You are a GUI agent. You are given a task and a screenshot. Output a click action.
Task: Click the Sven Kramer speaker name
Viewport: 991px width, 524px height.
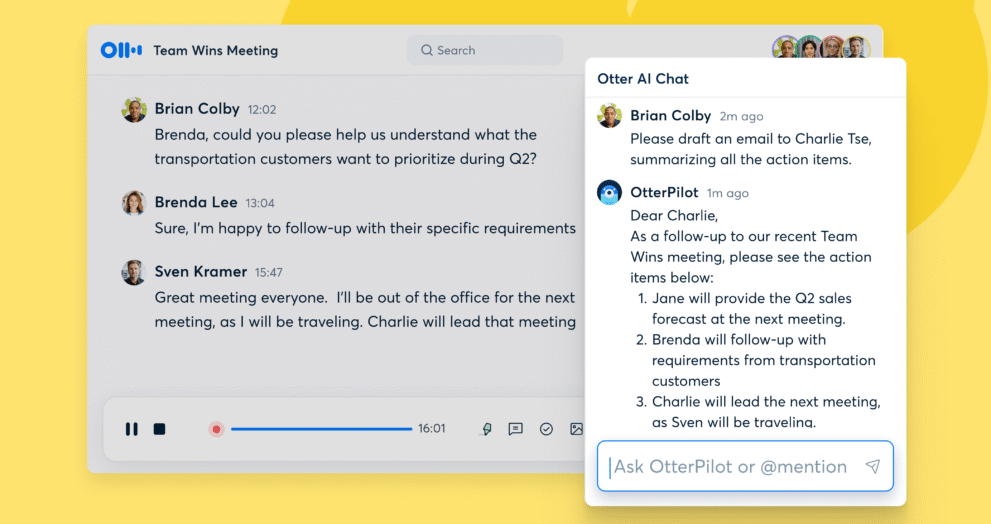201,272
